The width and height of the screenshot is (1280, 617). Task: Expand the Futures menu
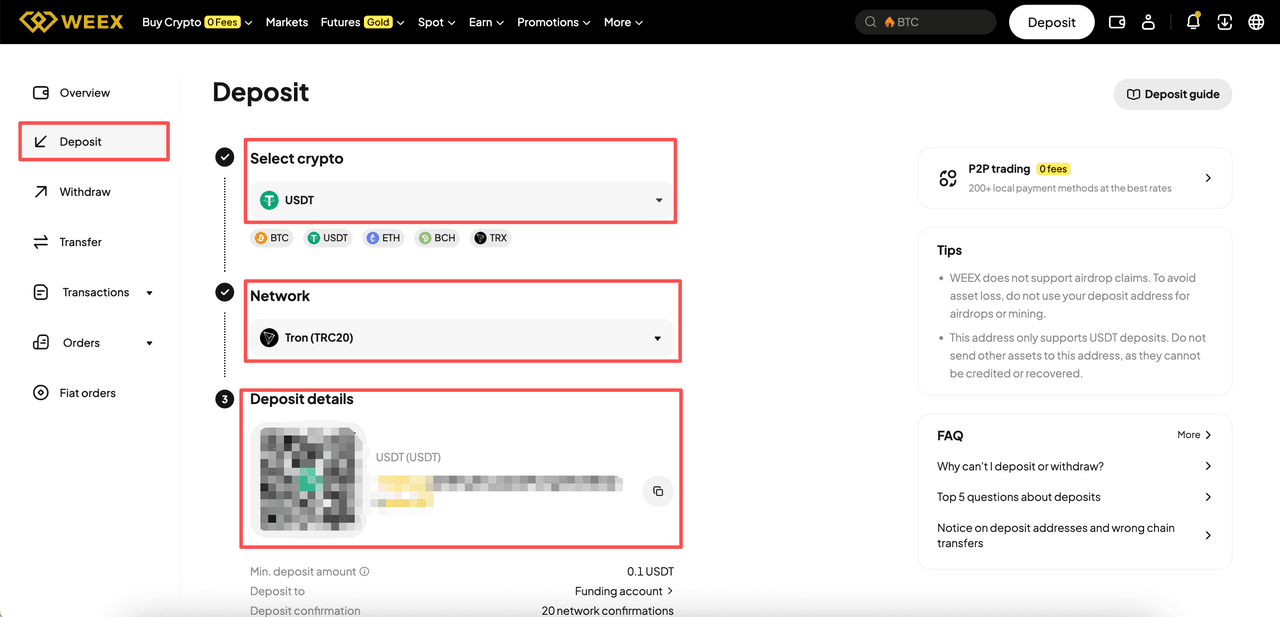pyautogui.click(x=363, y=22)
